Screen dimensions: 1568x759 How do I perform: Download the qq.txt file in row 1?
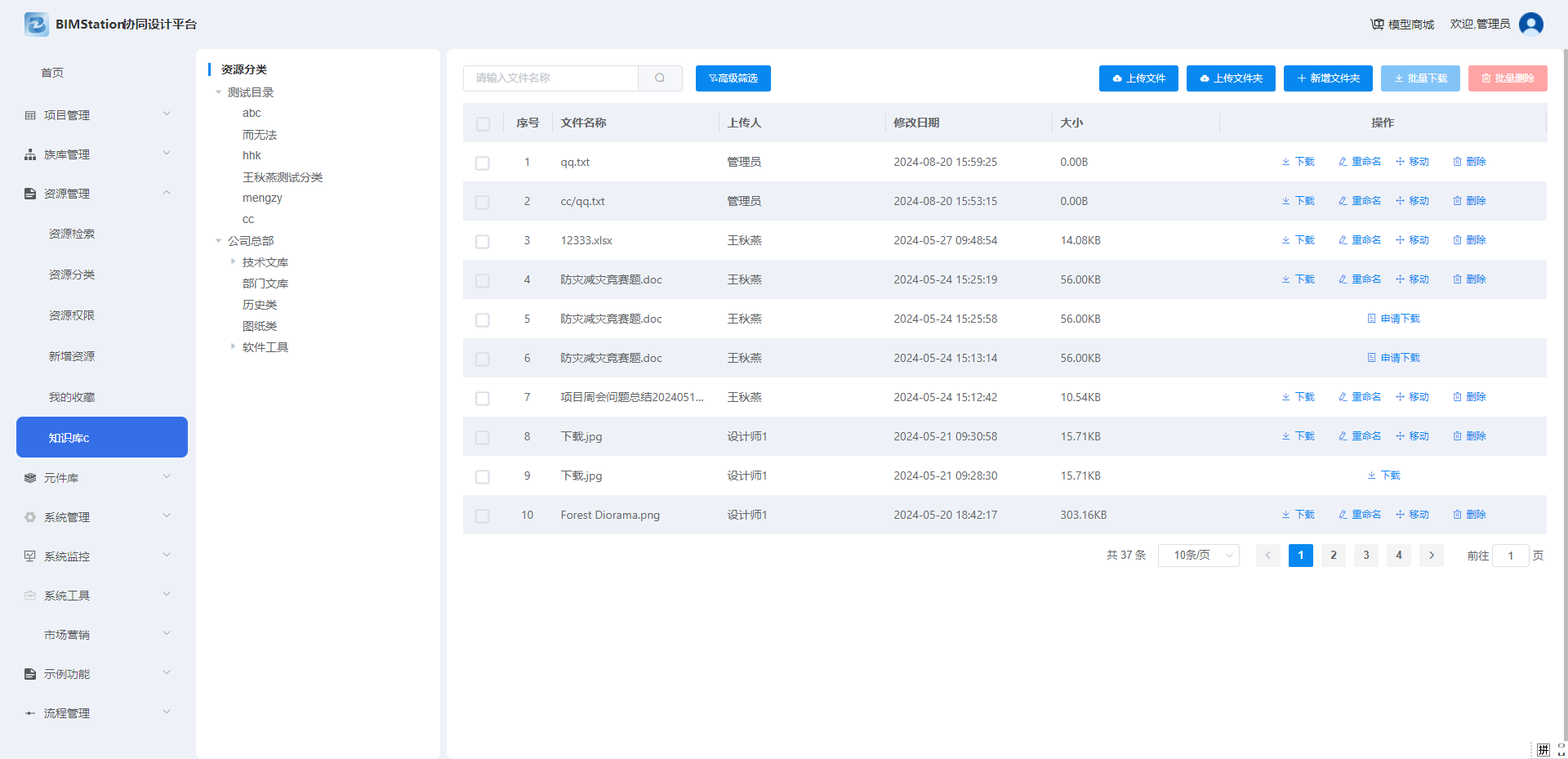[x=1298, y=162]
